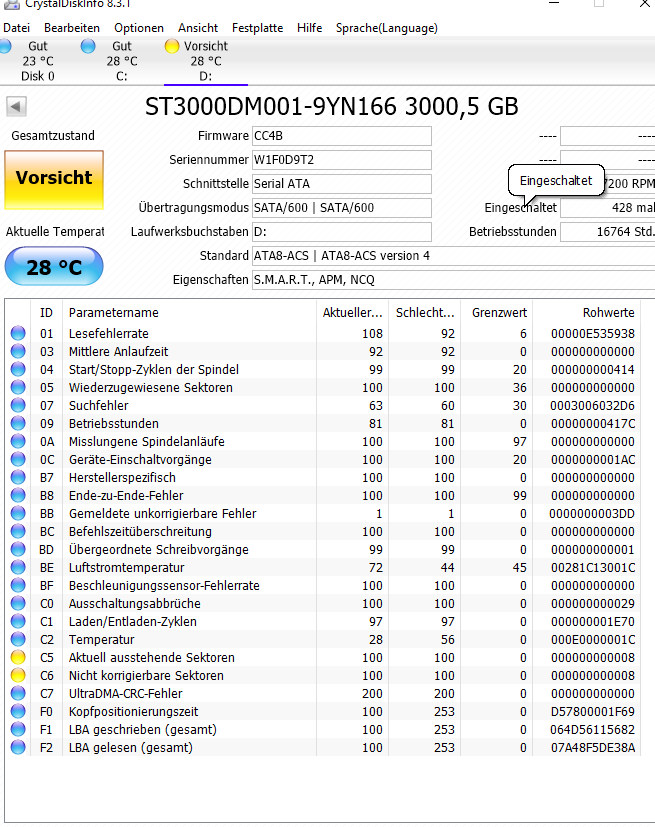Image resolution: width=655 pixels, height=827 pixels.
Task: Click the status icon for Gemeldete unkorrigierbare Fehler
Action: (x=18, y=513)
